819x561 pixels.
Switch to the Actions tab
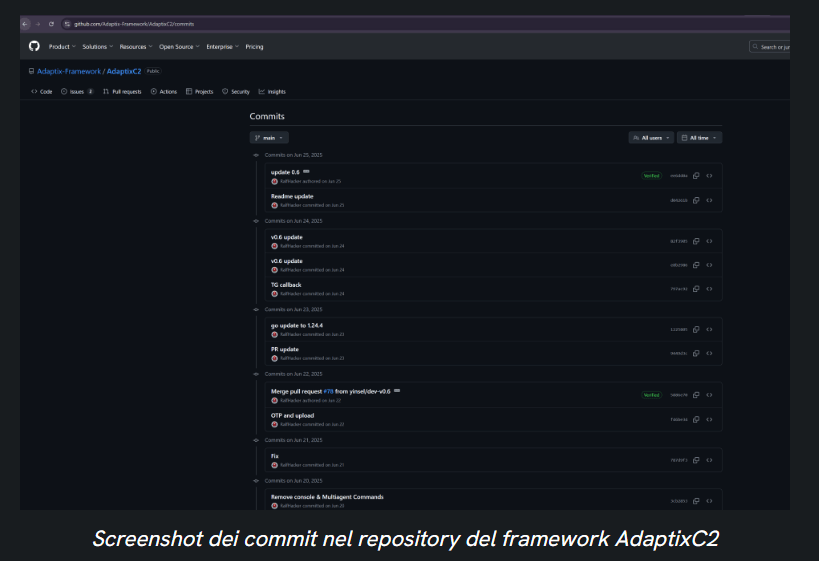(164, 91)
